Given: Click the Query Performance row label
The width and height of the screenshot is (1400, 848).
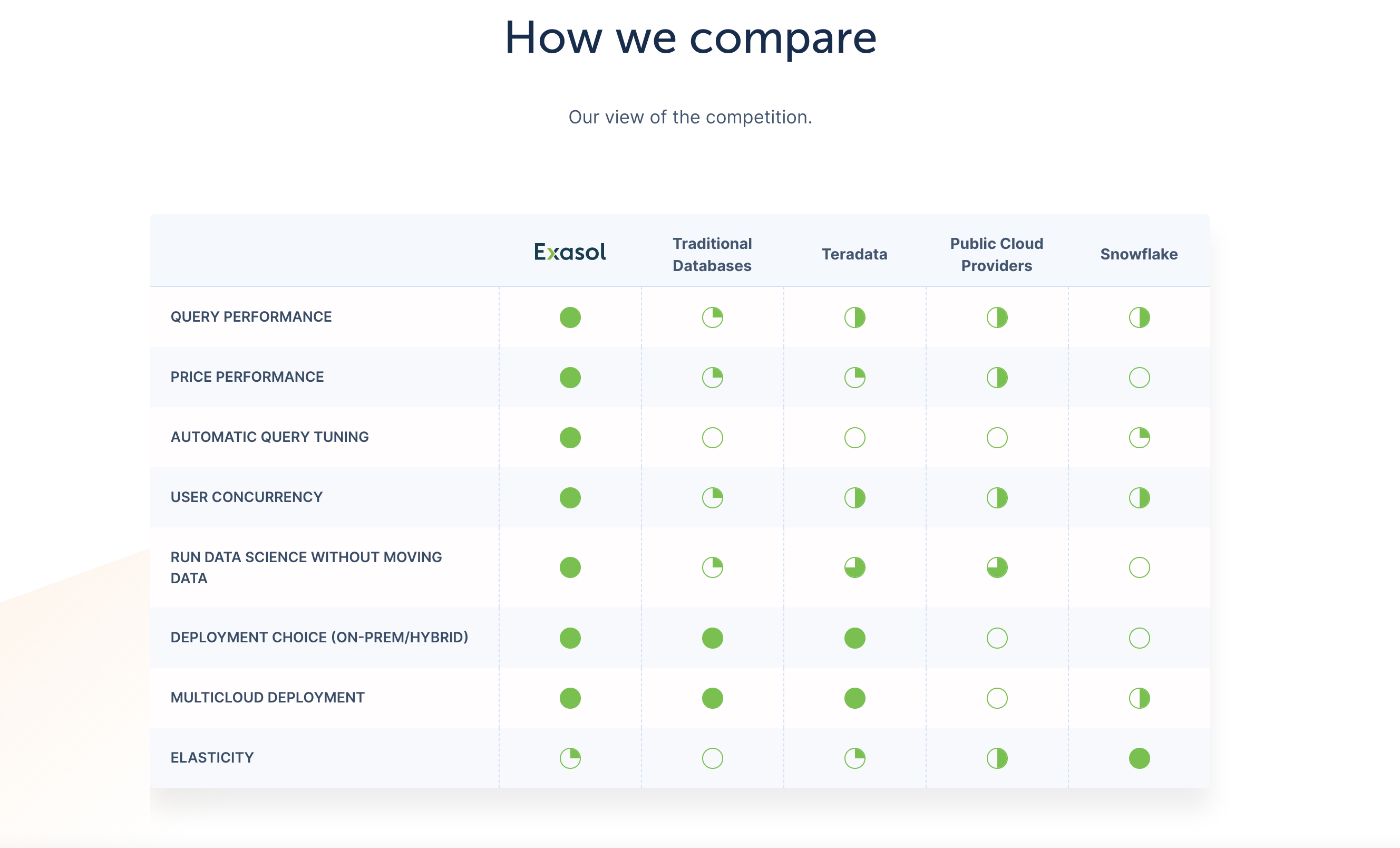Looking at the screenshot, I should (251, 316).
